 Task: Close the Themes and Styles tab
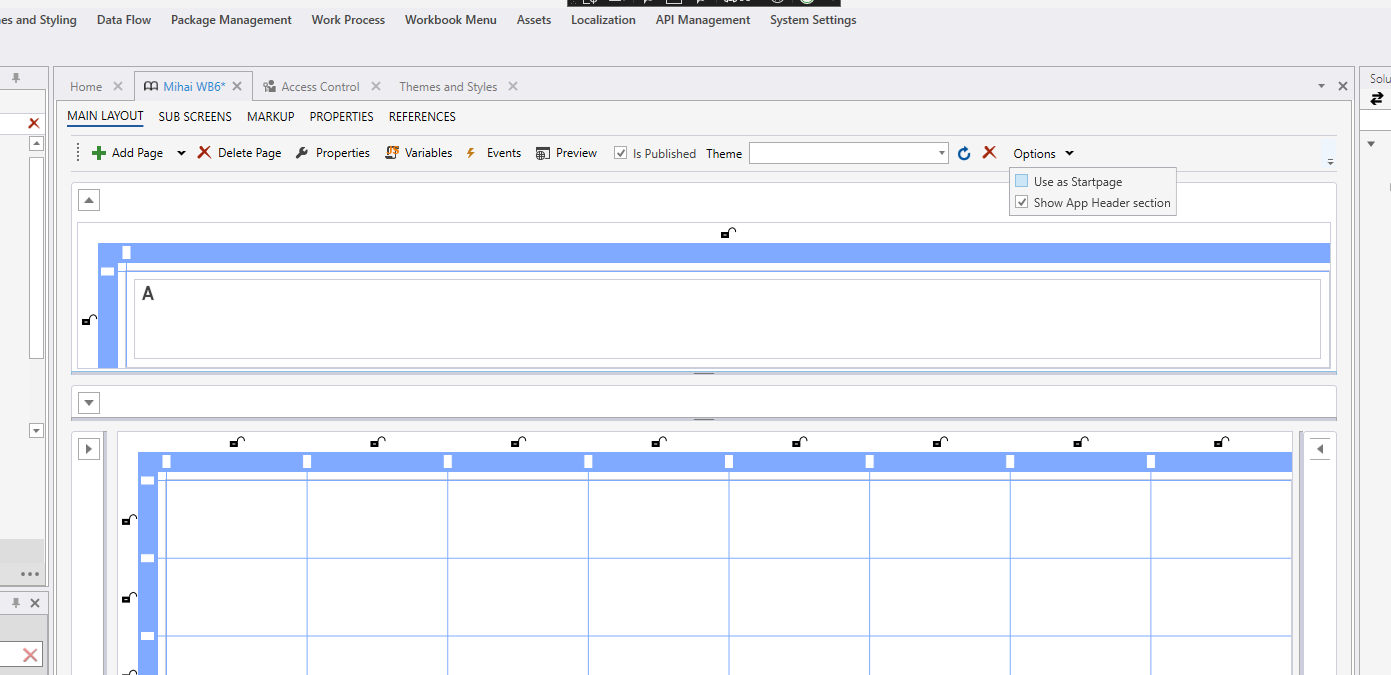click(x=513, y=87)
